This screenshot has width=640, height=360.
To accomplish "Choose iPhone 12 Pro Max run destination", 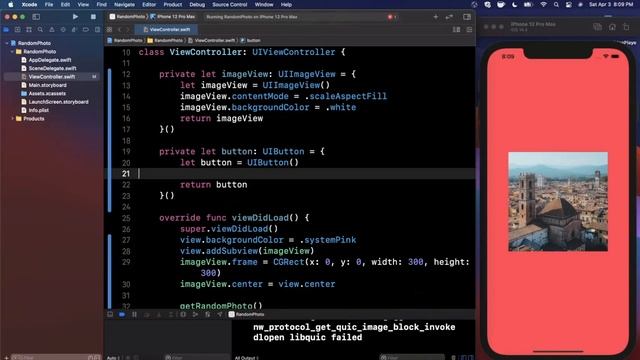I will 173,17.
